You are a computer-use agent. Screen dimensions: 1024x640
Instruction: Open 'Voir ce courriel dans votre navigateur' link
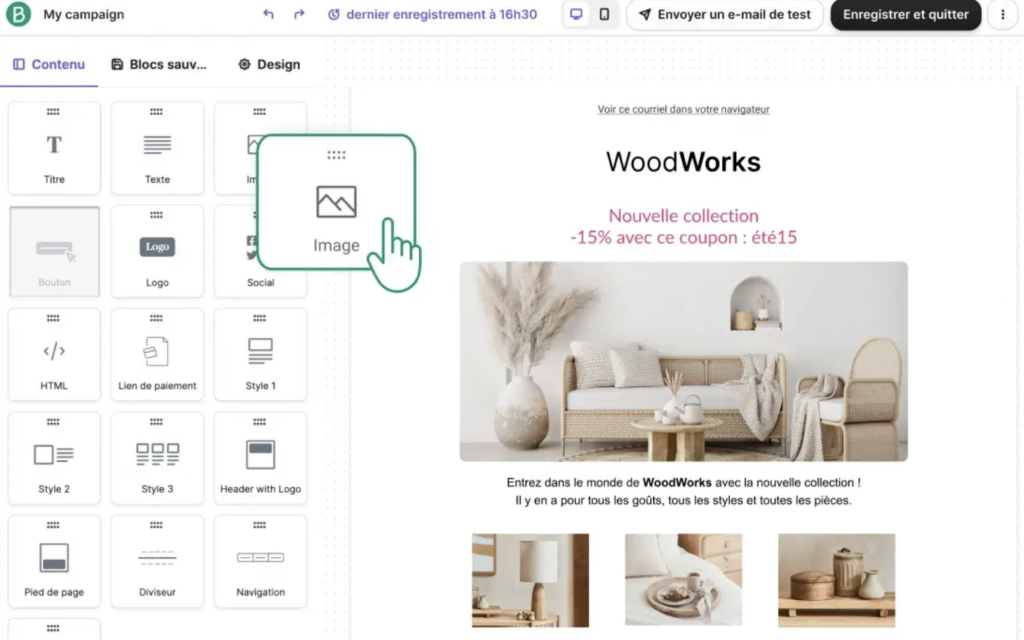(683, 109)
